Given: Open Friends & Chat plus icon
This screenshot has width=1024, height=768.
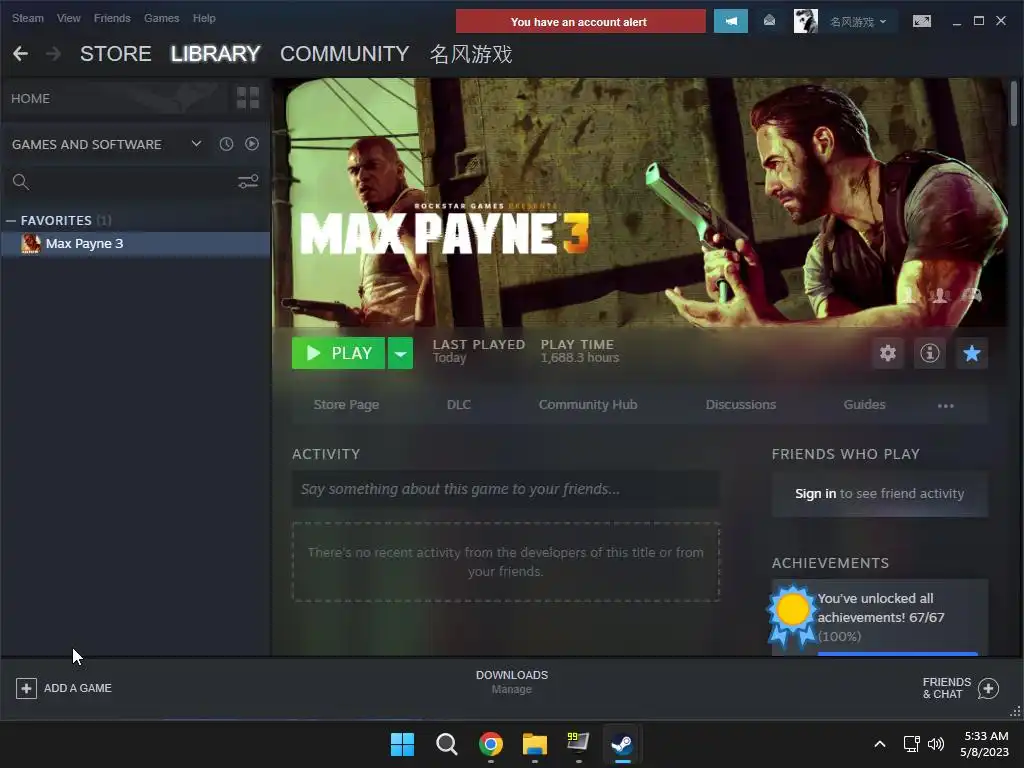Looking at the screenshot, I should 988,688.
